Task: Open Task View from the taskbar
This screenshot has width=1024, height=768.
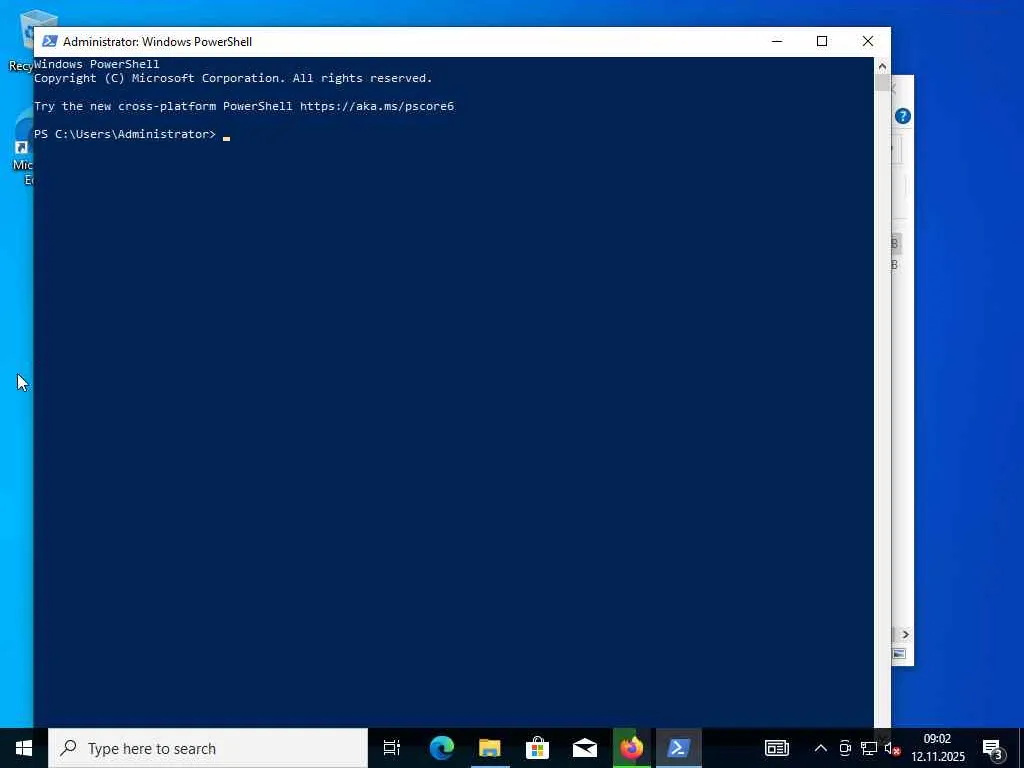Action: tap(392, 748)
